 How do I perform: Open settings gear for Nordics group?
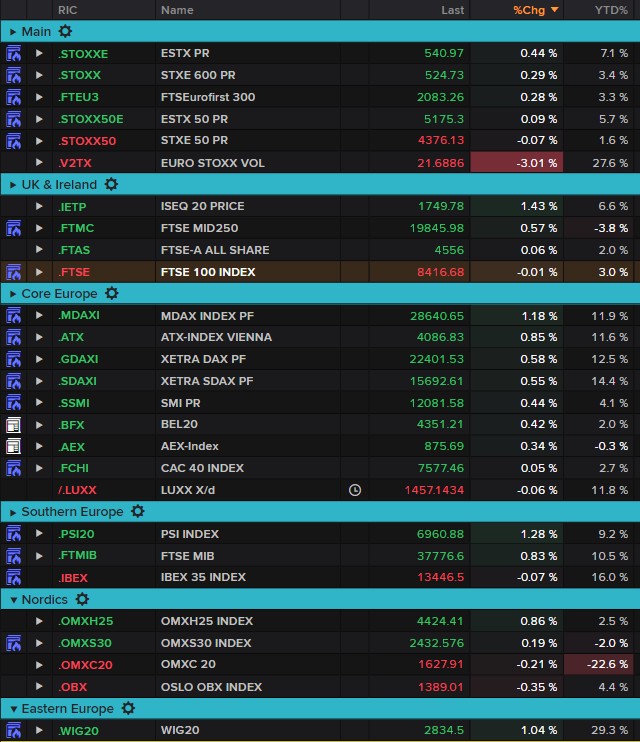tap(82, 600)
